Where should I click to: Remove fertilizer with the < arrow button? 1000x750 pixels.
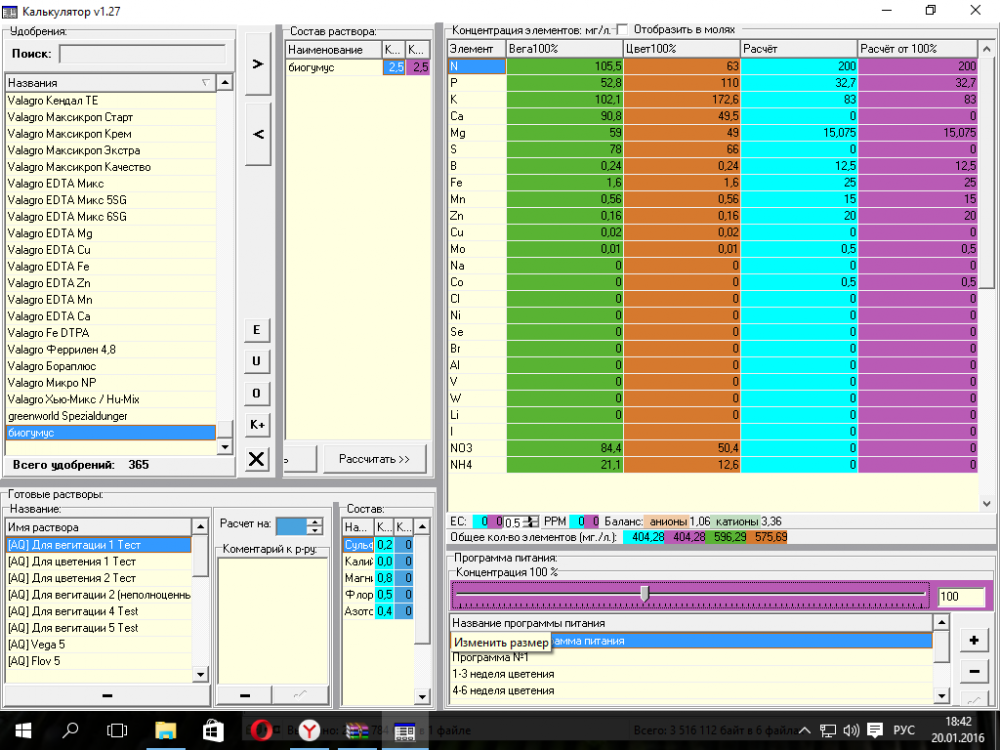[x=258, y=134]
